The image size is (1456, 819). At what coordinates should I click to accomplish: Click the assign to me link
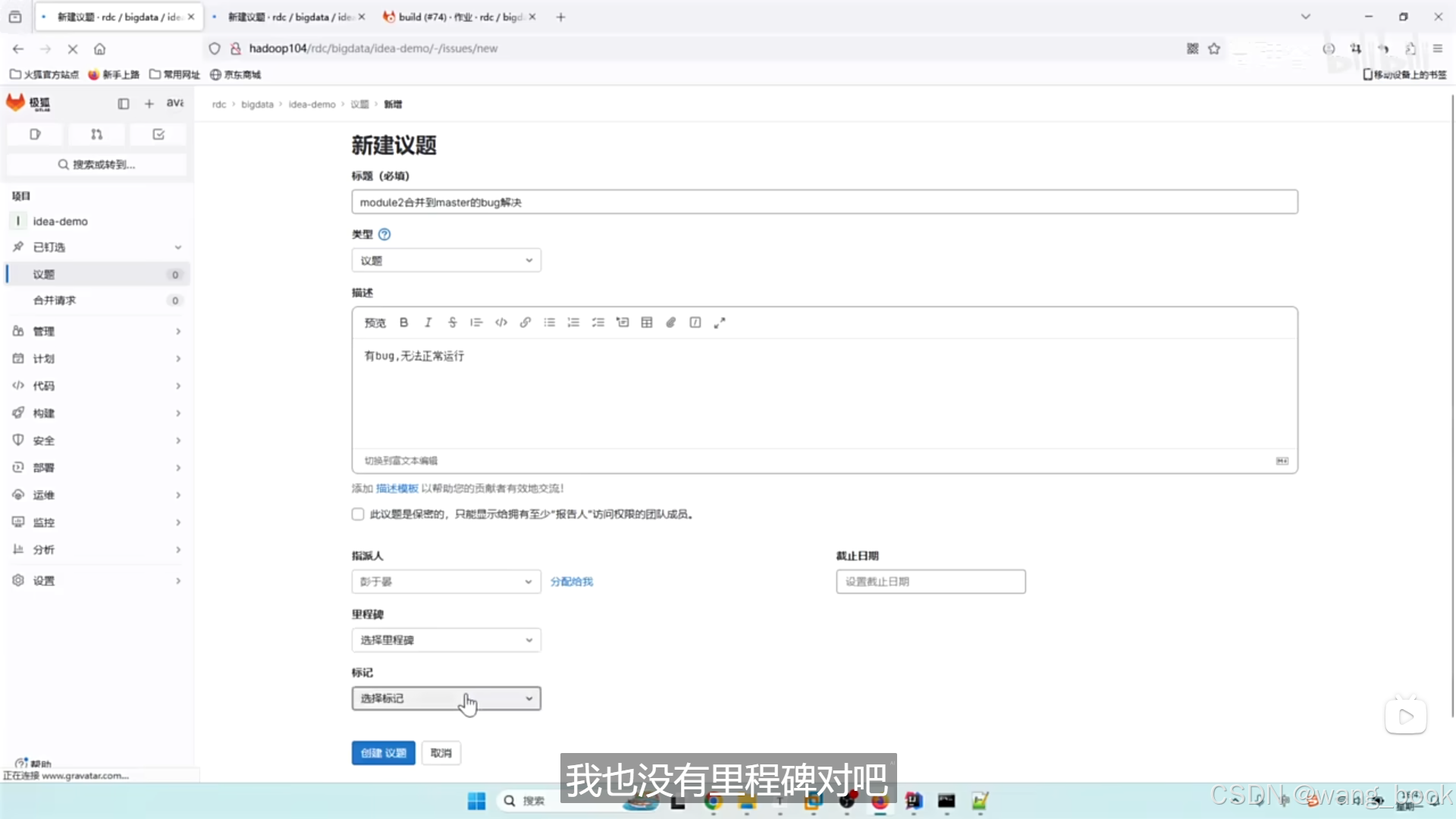572,582
